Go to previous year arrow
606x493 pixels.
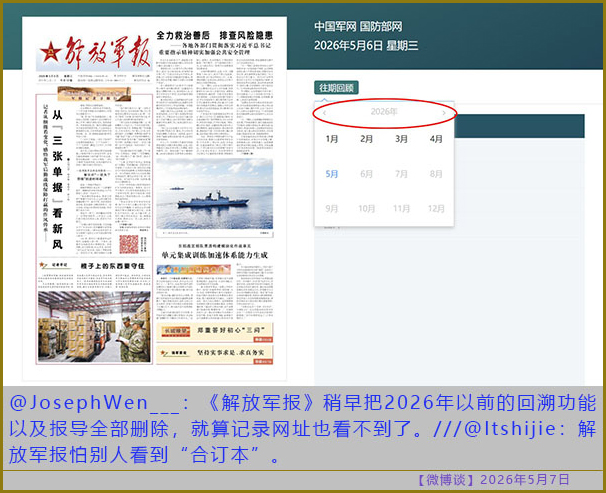324,113
